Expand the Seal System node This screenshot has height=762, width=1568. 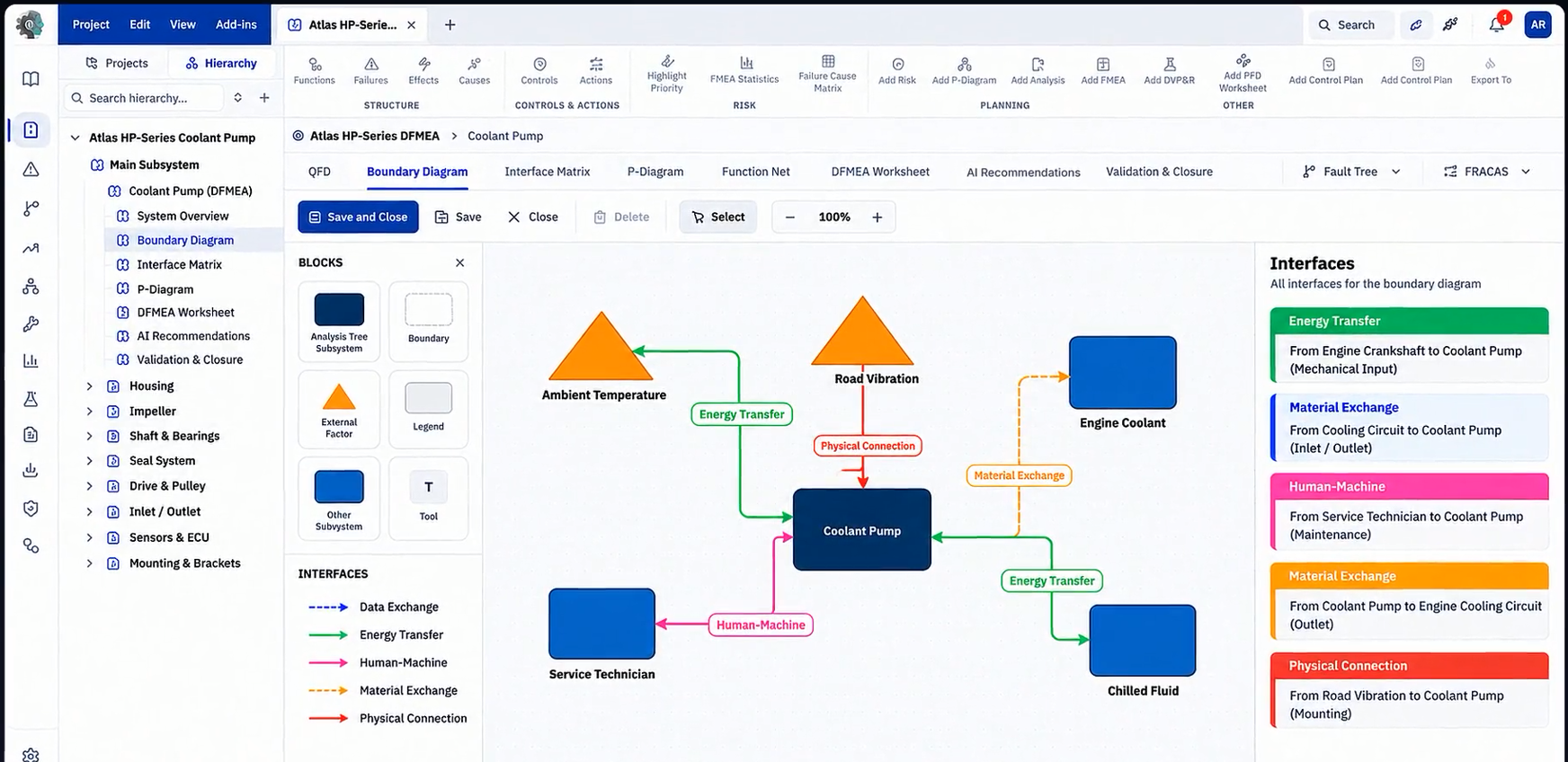click(x=89, y=461)
